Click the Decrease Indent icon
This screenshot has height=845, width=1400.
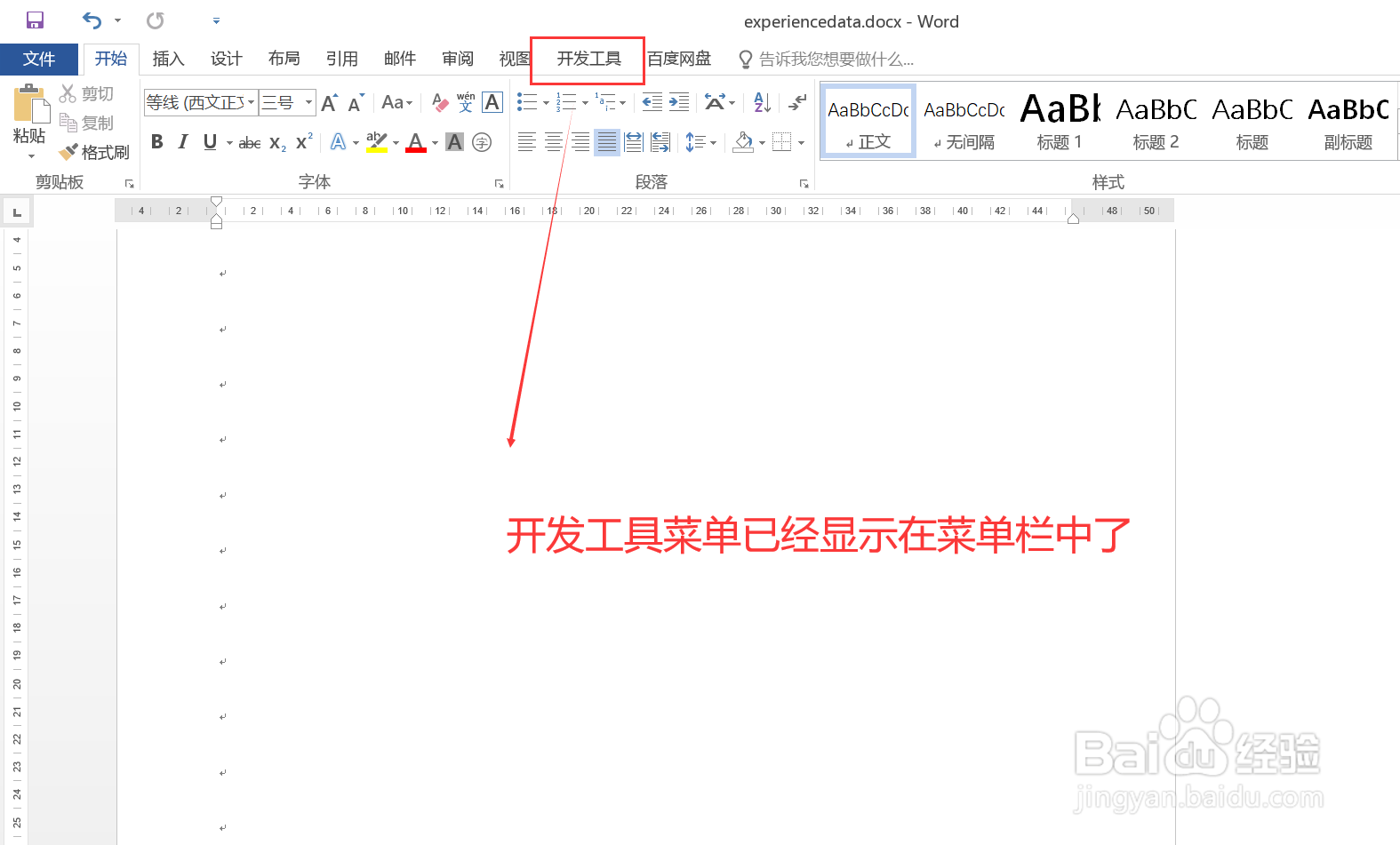[x=652, y=102]
